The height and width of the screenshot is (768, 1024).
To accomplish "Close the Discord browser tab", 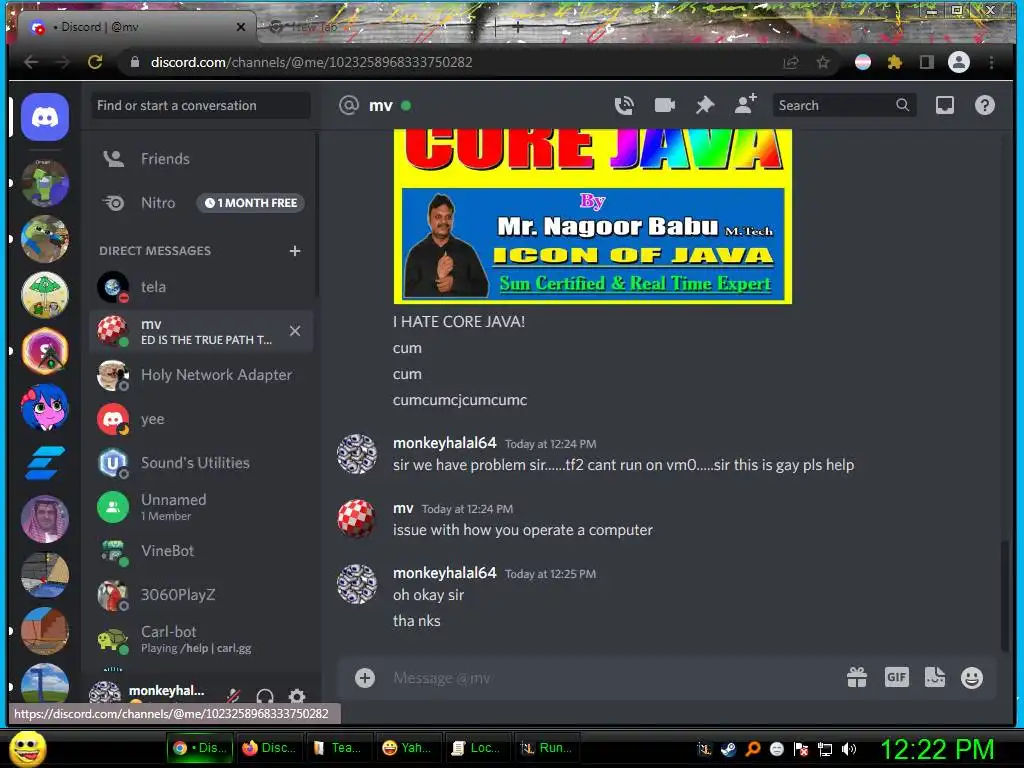I will click(241, 27).
